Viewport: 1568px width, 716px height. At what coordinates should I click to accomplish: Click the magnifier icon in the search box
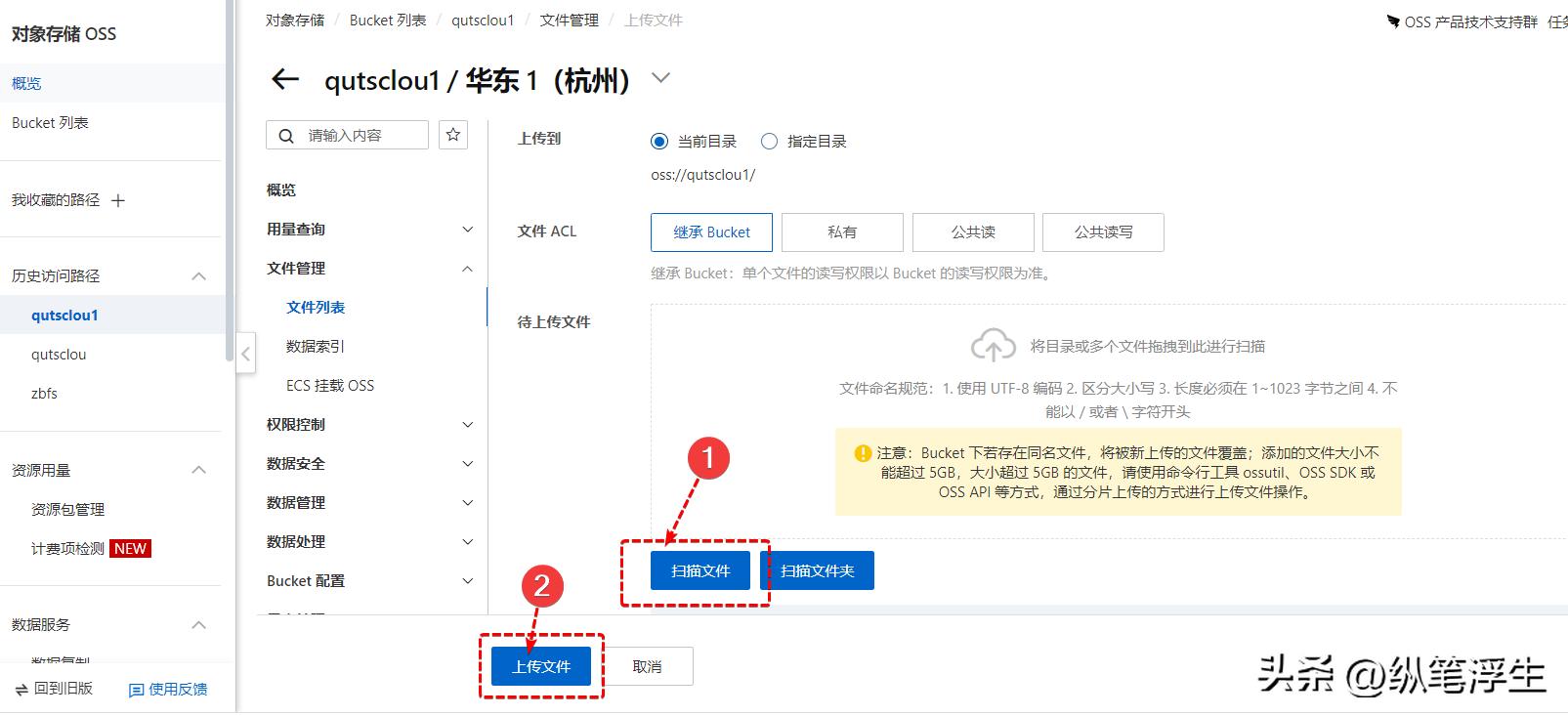coord(286,136)
